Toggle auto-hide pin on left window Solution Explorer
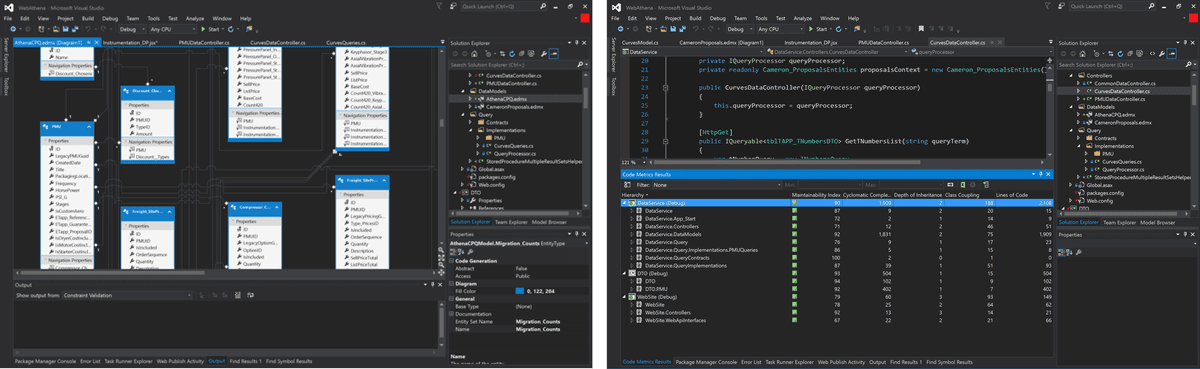 tap(576, 43)
